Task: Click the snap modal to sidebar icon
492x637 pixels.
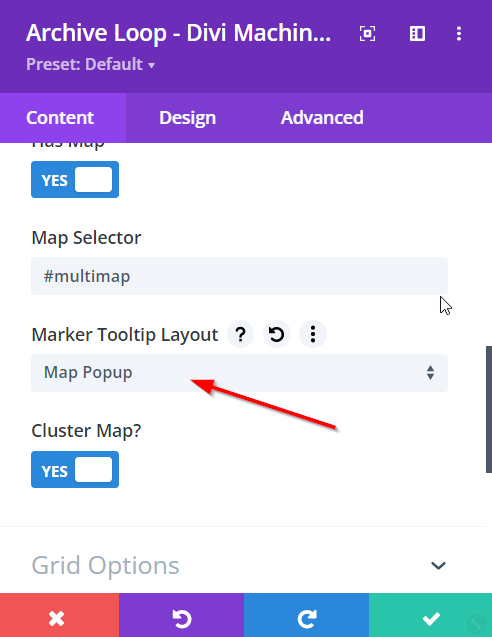Action: (x=417, y=33)
